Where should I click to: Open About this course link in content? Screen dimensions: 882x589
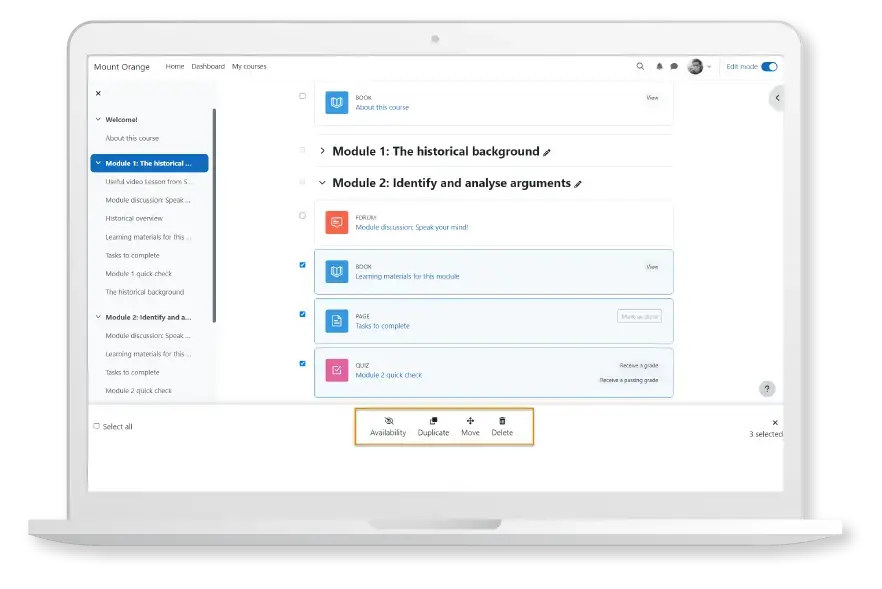(382, 107)
